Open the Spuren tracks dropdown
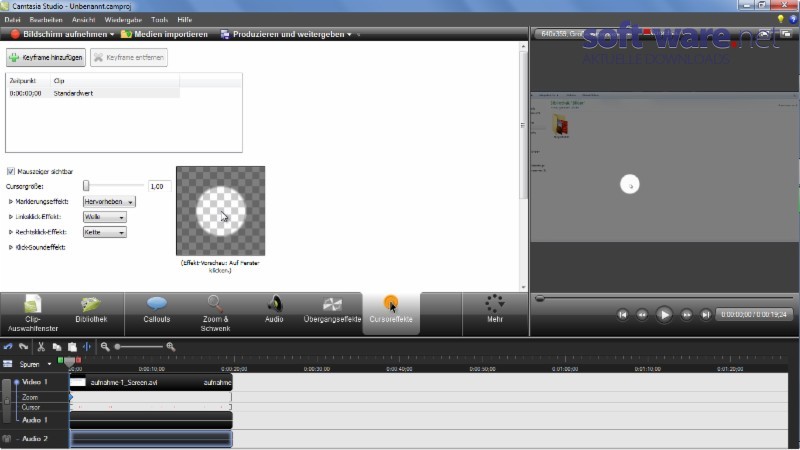The height and width of the screenshot is (450, 800). (x=49, y=364)
